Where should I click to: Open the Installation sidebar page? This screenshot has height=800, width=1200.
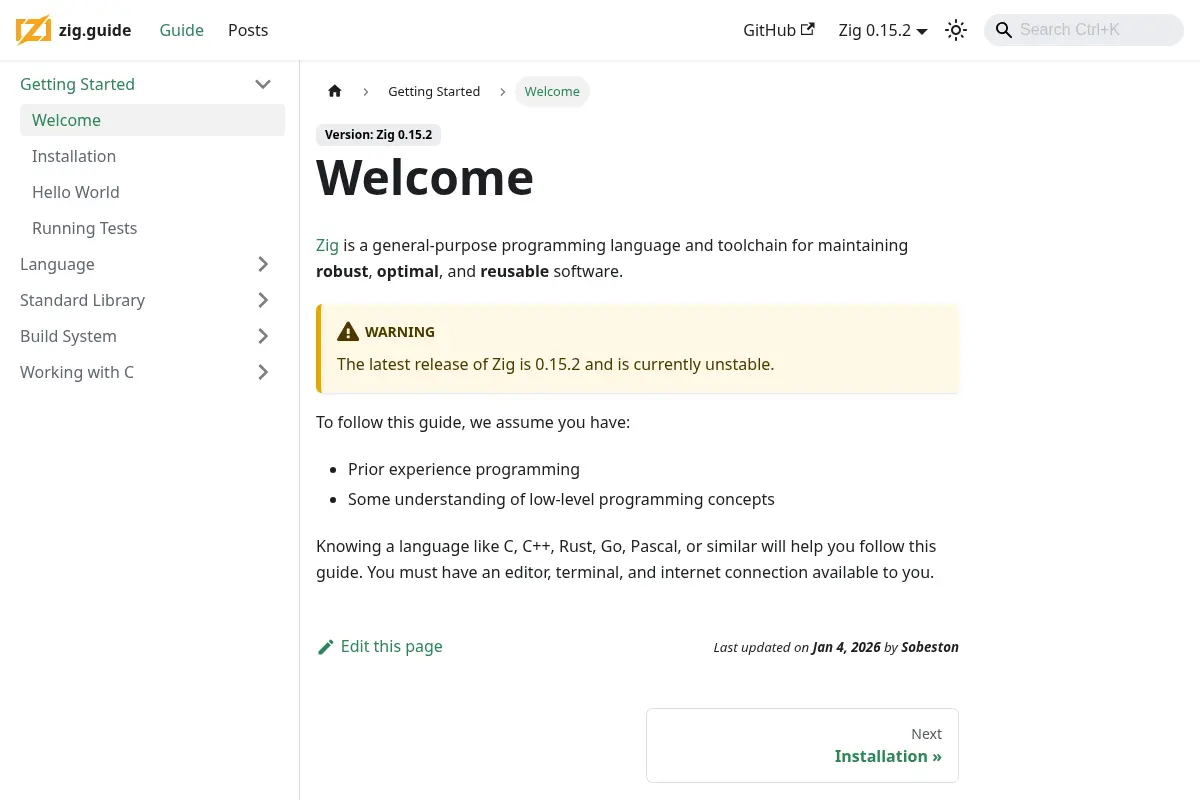(x=74, y=156)
